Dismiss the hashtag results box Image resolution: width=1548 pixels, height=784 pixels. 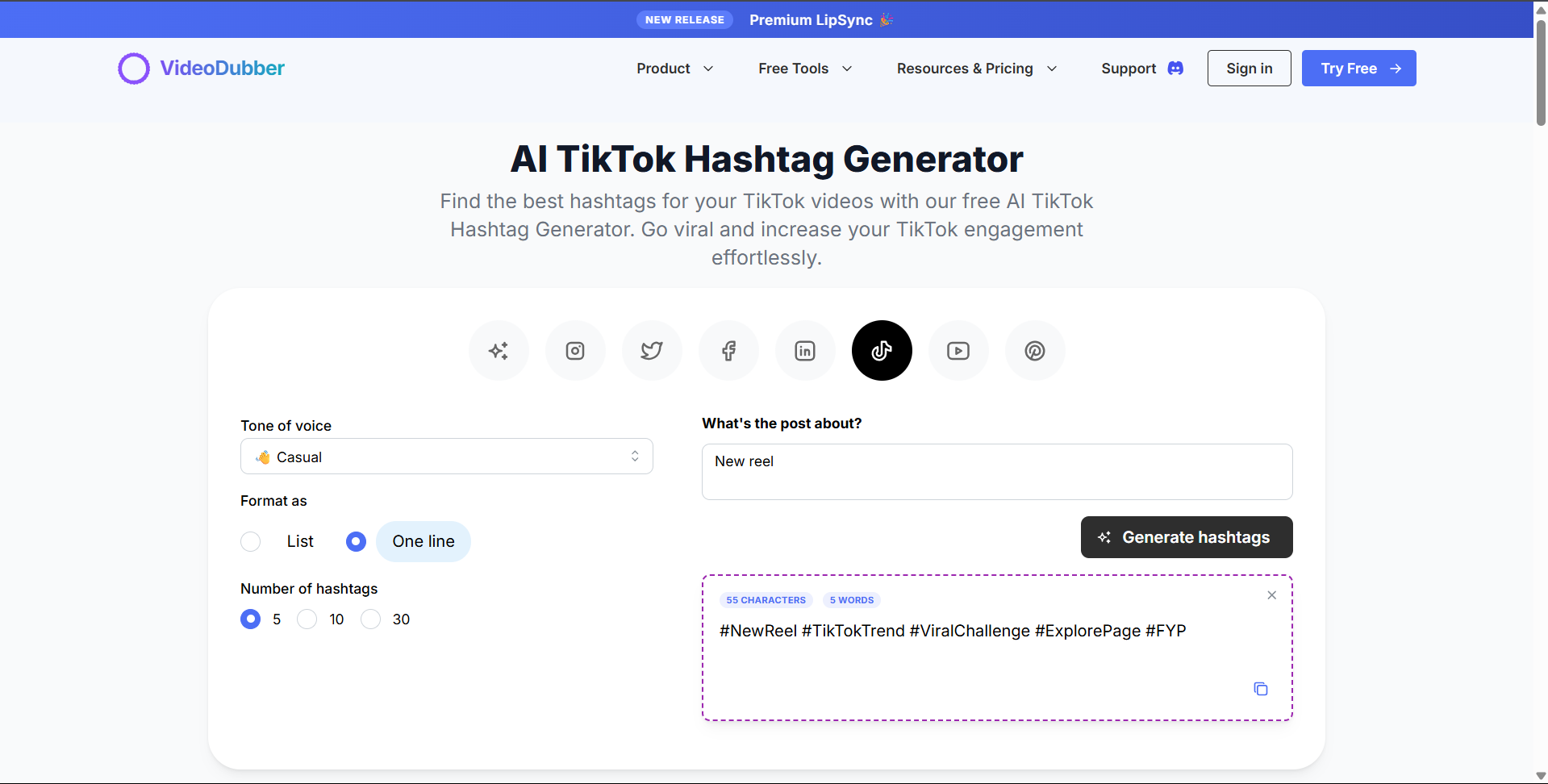click(1272, 595)
